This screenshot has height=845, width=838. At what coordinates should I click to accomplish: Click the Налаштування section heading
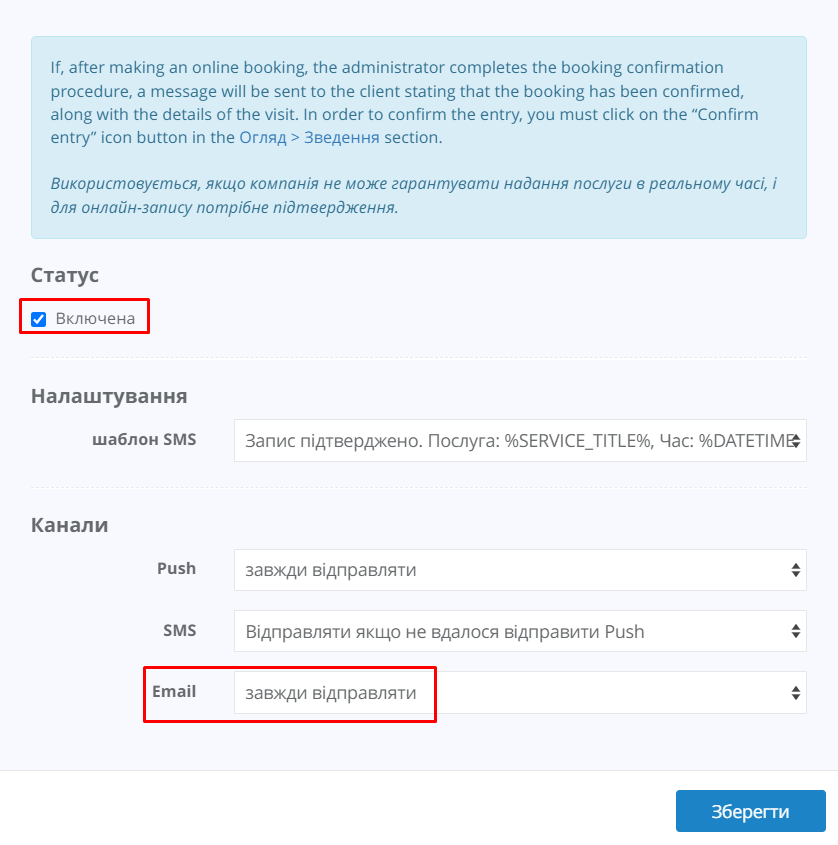[109, 396]
